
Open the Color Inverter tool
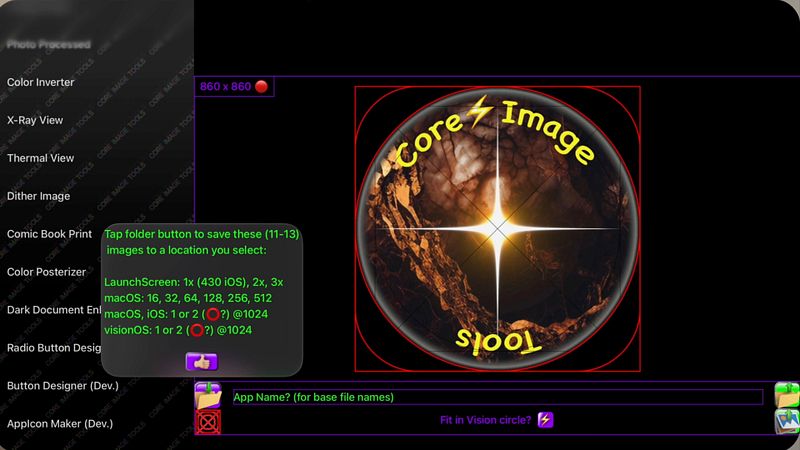tap(40, 82)
